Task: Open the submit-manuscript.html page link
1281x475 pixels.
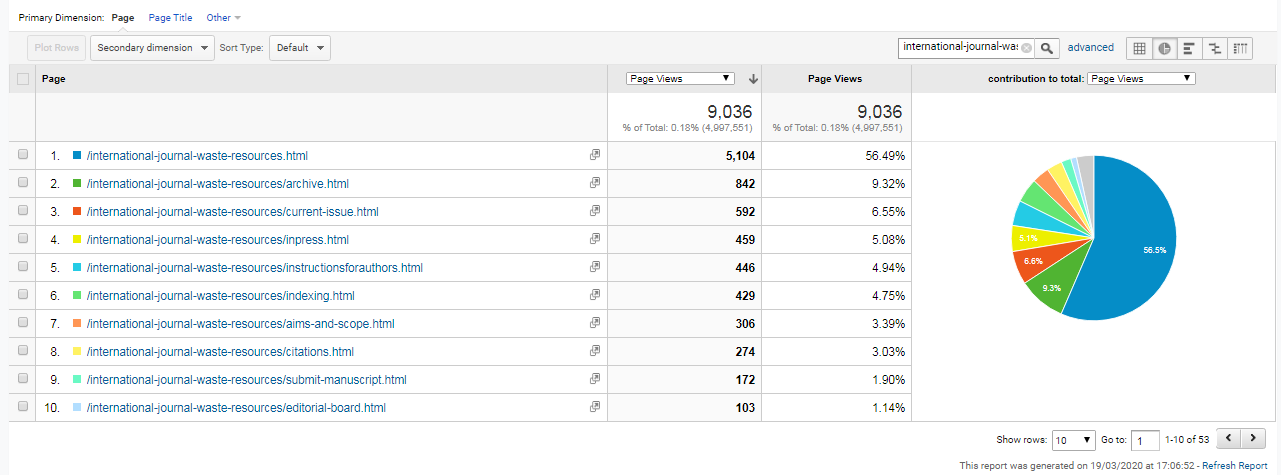Action: tap(247, 379)
